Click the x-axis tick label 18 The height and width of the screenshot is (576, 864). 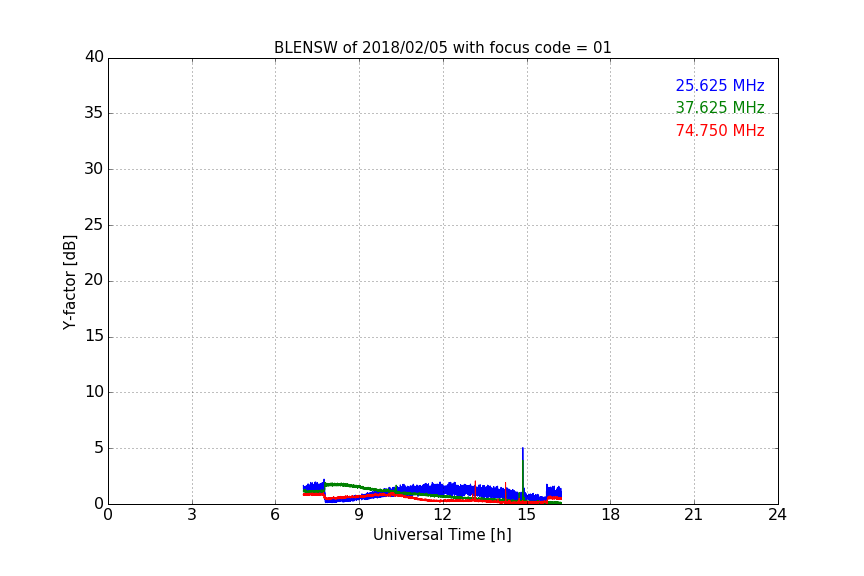611,515
